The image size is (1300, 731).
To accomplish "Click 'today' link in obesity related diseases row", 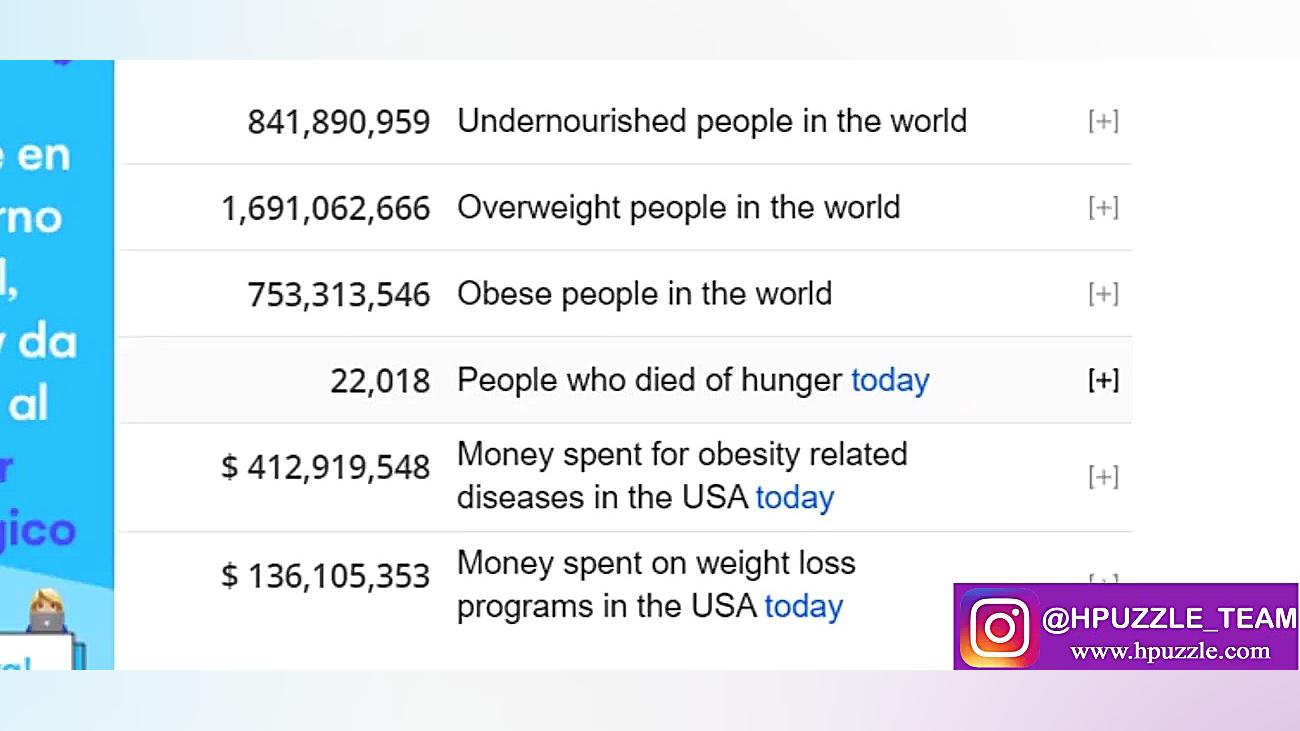I will (x=794, y=498).
